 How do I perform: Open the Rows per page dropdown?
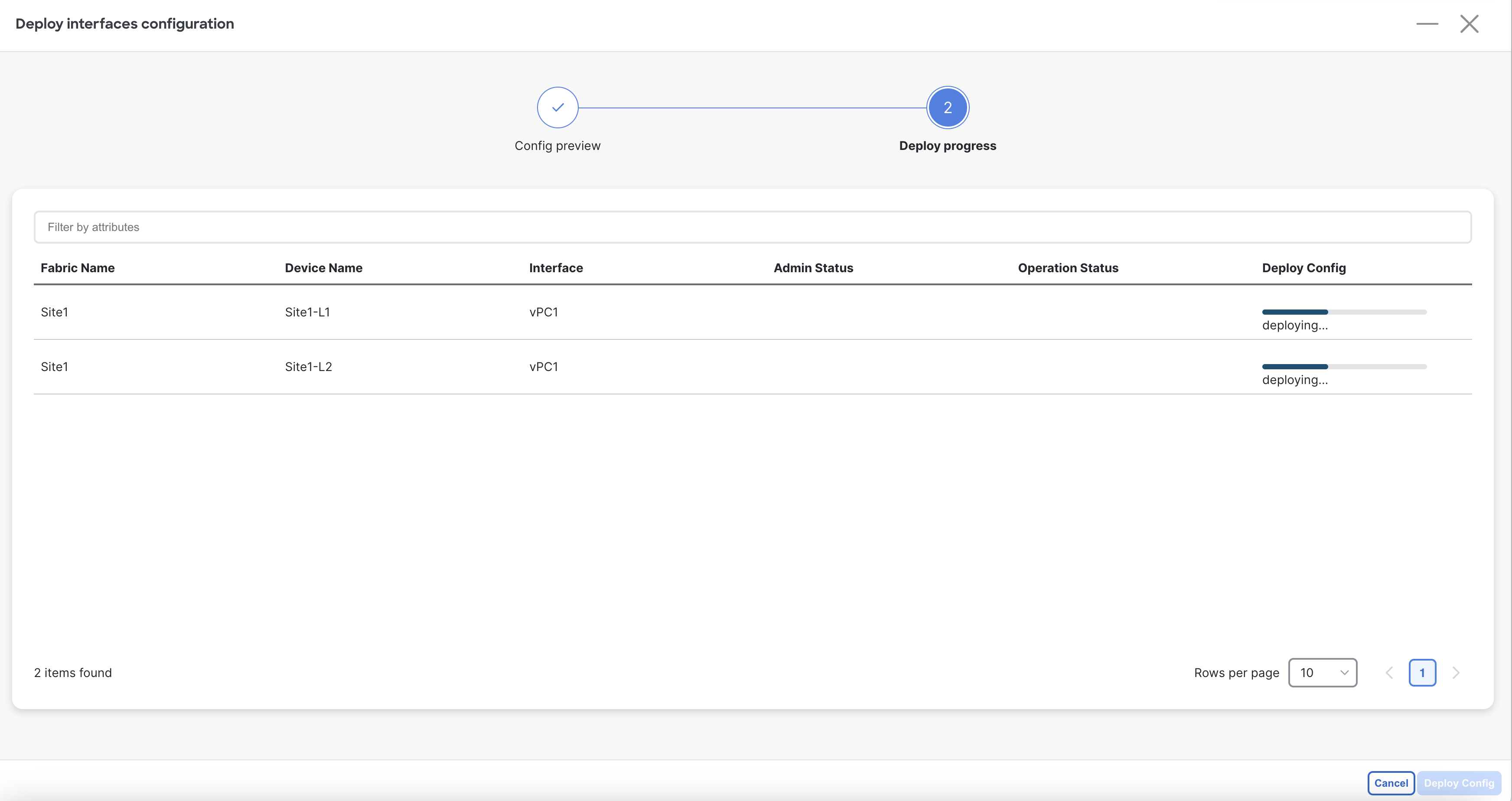[x=1323, y=673]
